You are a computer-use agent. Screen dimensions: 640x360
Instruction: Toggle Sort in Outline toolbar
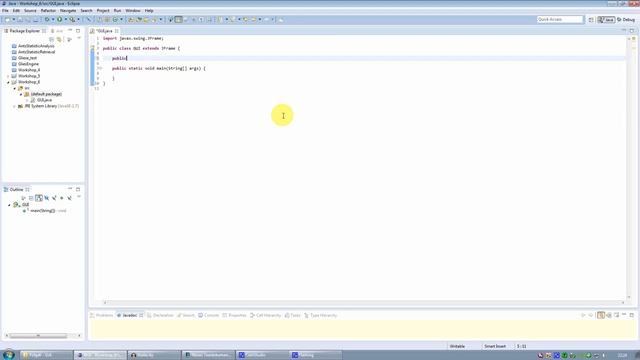(39, 198)
